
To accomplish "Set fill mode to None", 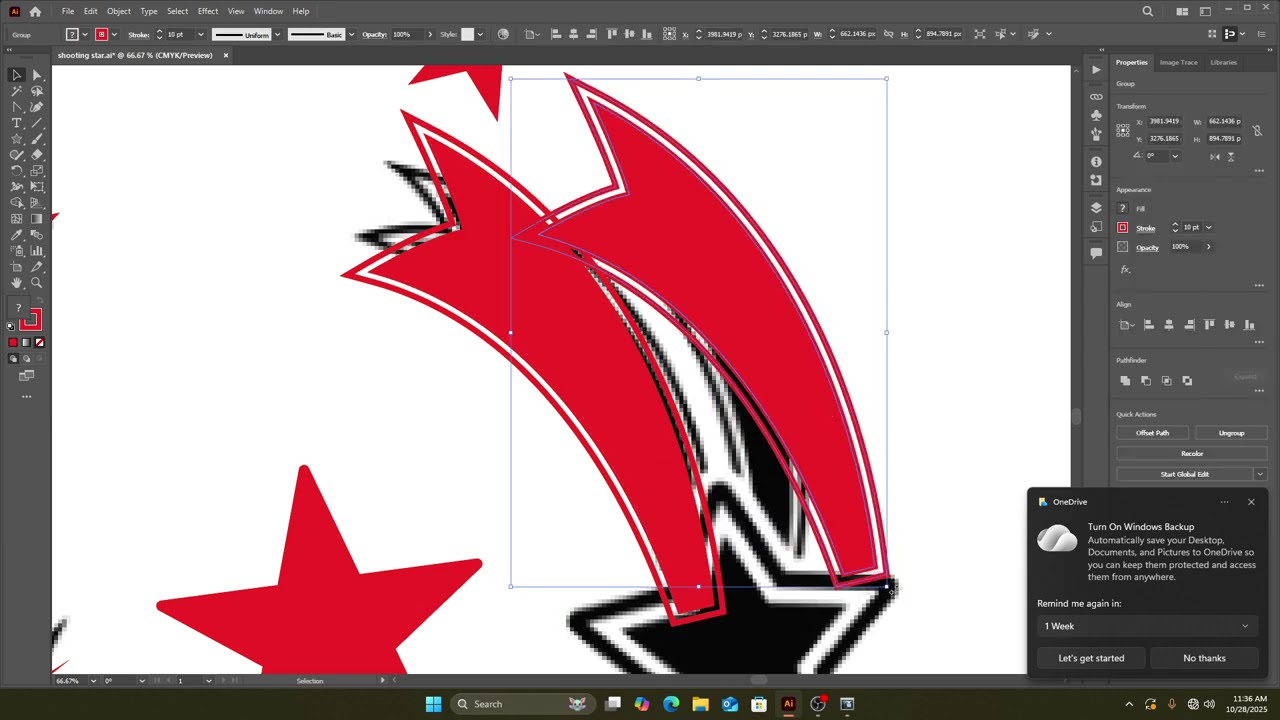I will (39, 342).
